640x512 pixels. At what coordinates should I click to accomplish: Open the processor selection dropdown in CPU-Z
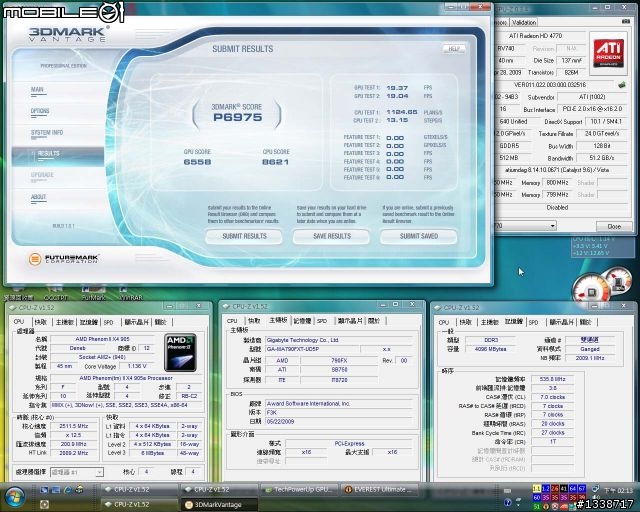point(77,472)
